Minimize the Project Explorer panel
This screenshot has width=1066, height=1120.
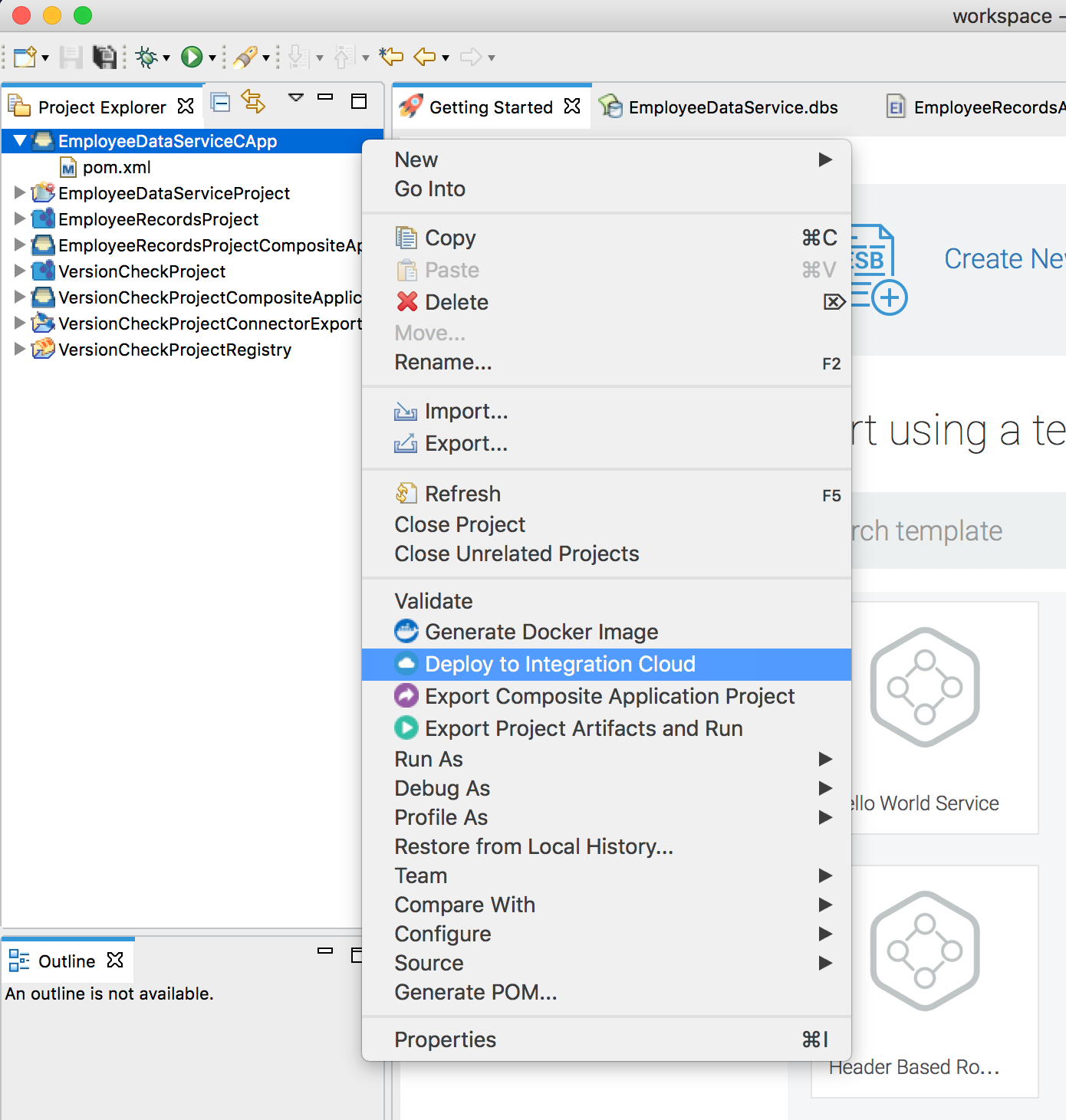[325, 98]
